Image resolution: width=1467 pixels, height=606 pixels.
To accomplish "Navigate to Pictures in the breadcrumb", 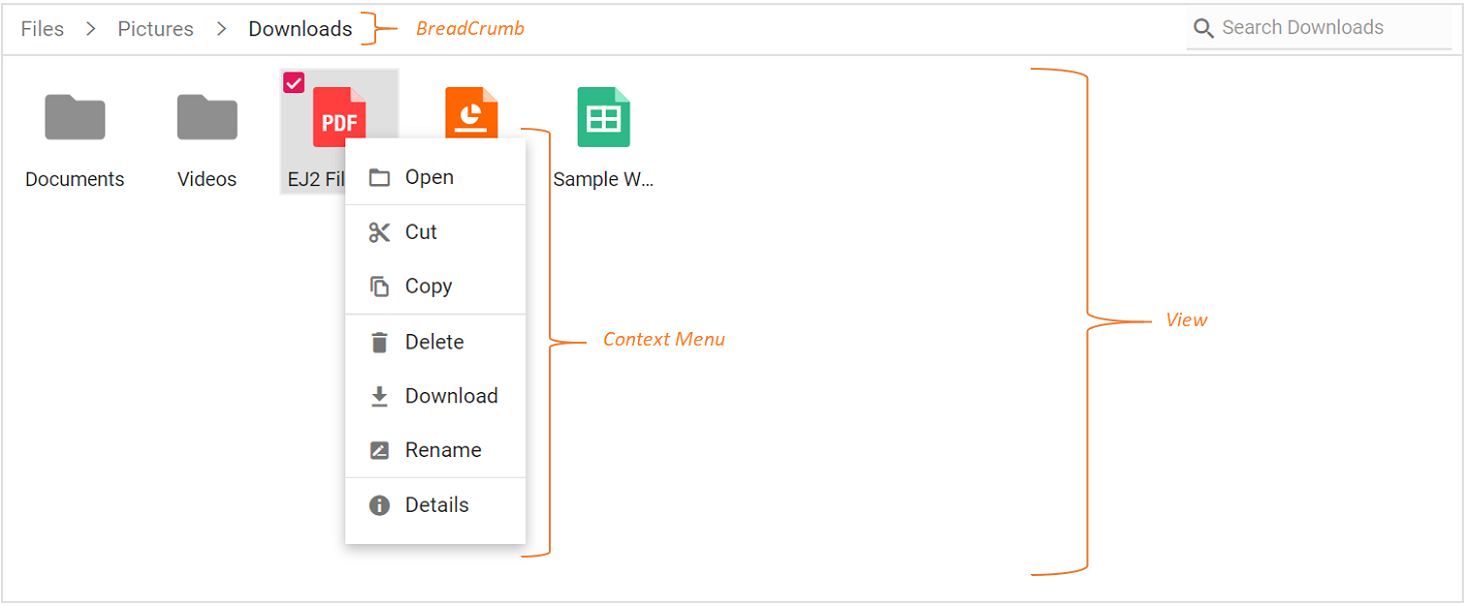I will [x=156, y=29].
